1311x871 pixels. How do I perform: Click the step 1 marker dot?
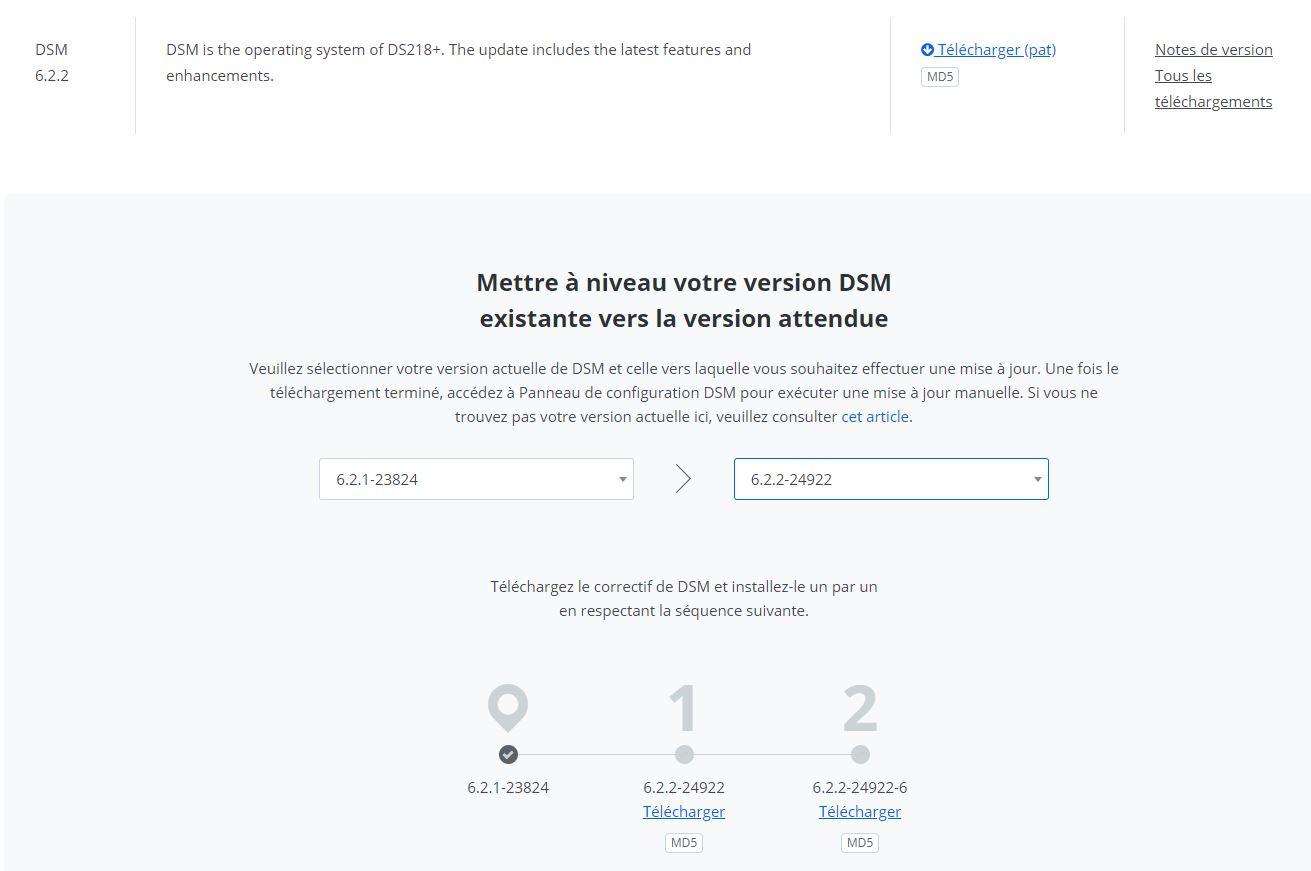coord(684,754)
